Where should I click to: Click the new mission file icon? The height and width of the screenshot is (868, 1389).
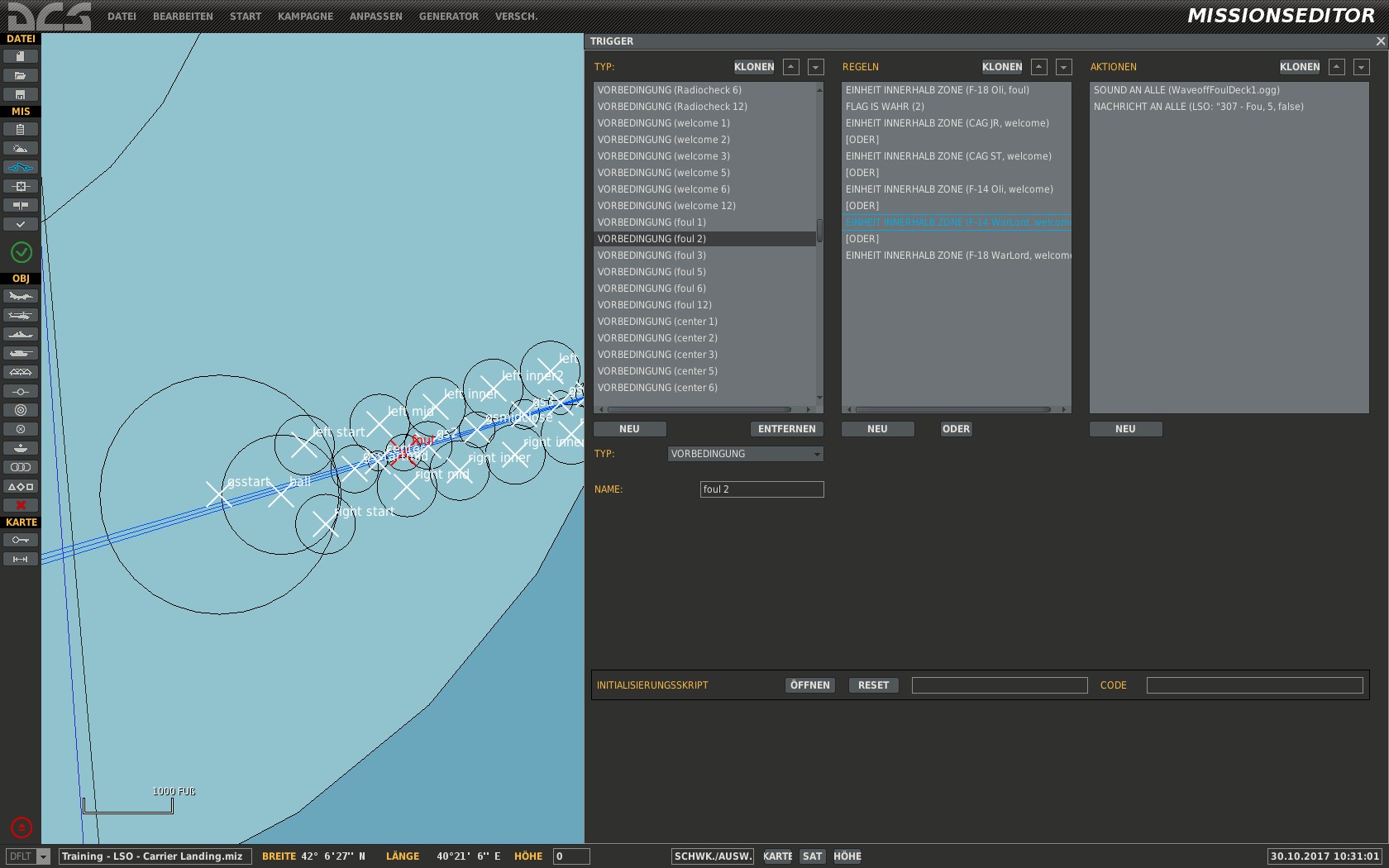click(x=21, y=56)
